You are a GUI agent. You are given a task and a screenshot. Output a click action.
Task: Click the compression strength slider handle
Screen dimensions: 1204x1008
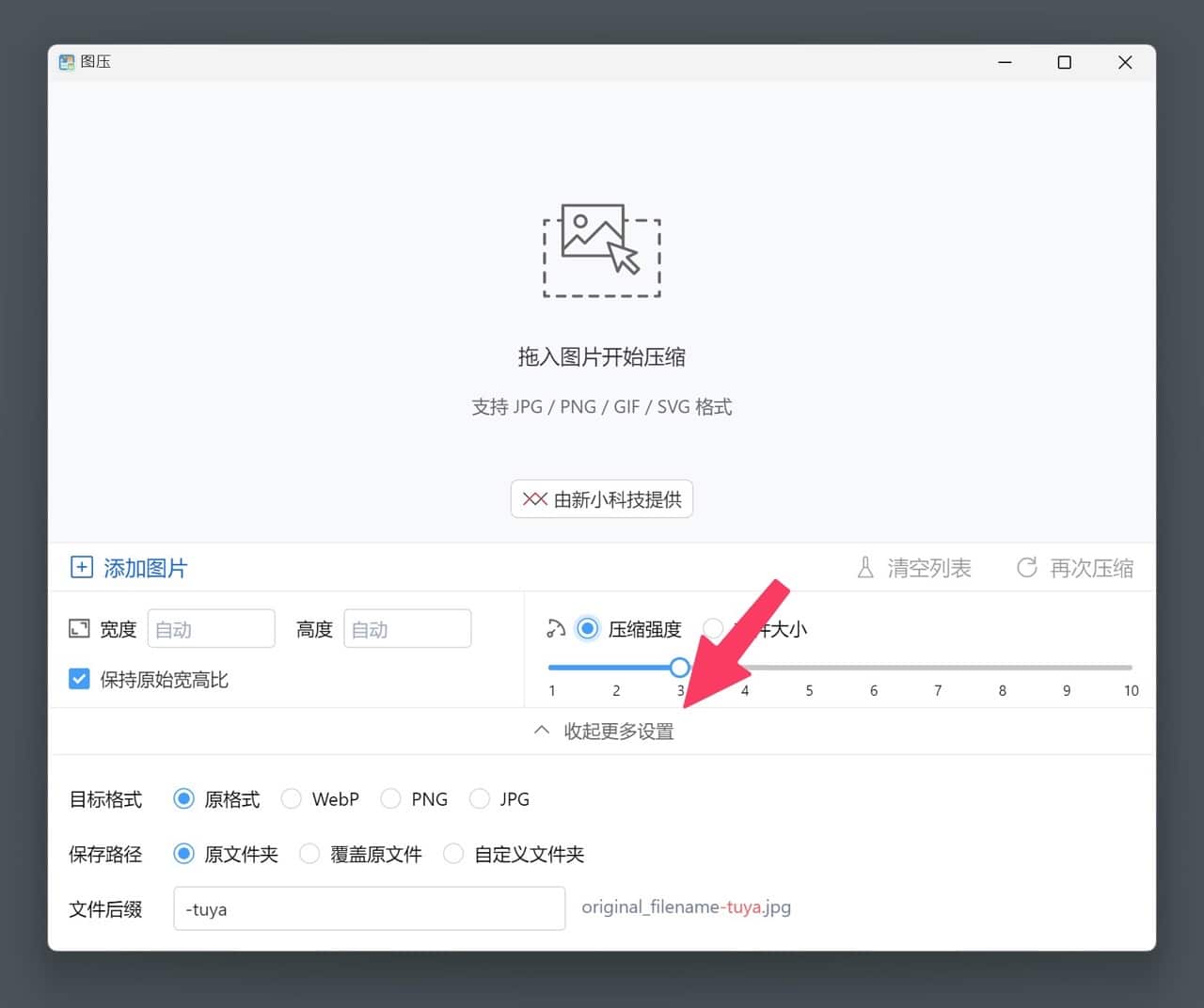pyautogui.click(x=679, y=668)
